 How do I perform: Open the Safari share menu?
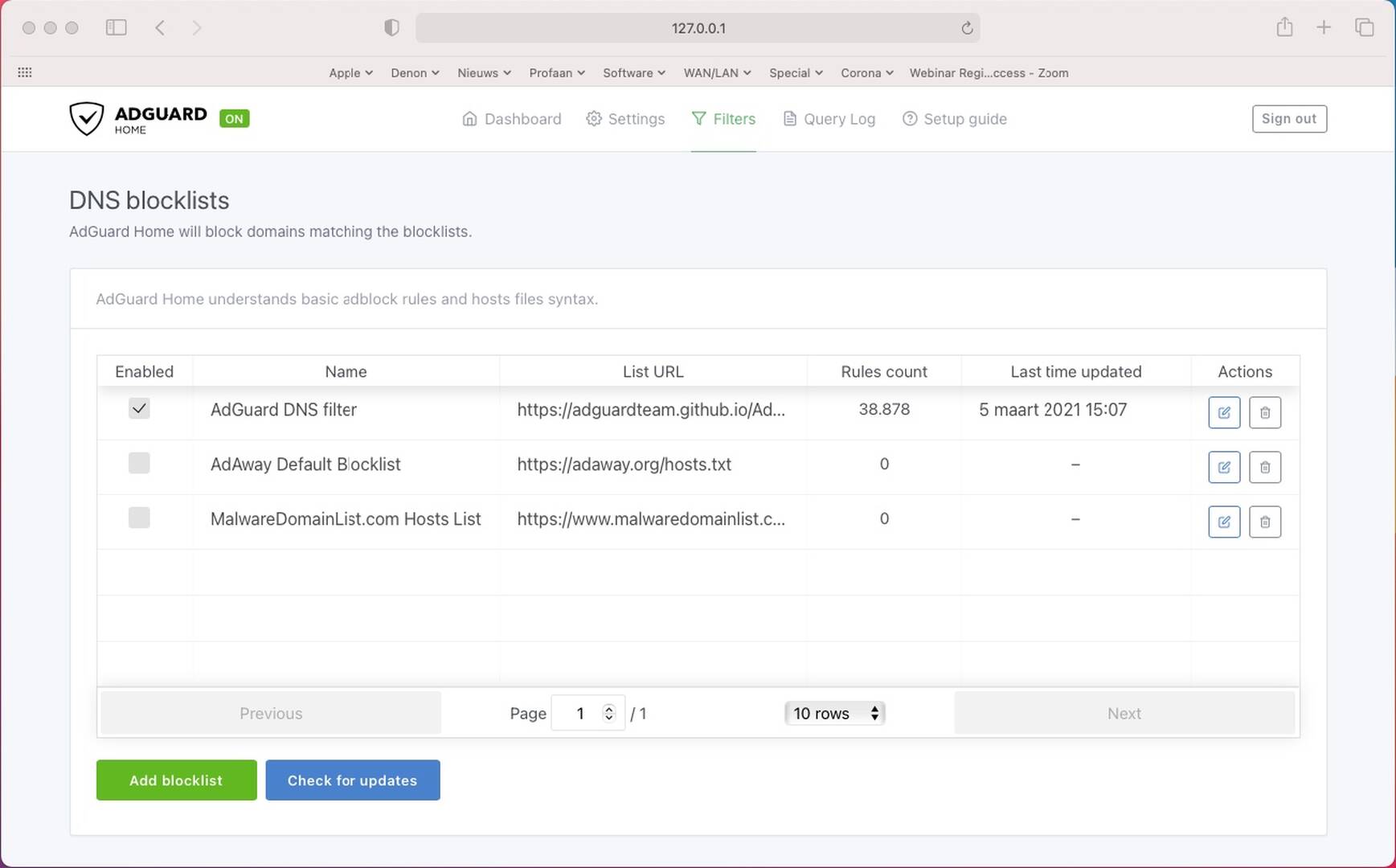coord(1284,27)
